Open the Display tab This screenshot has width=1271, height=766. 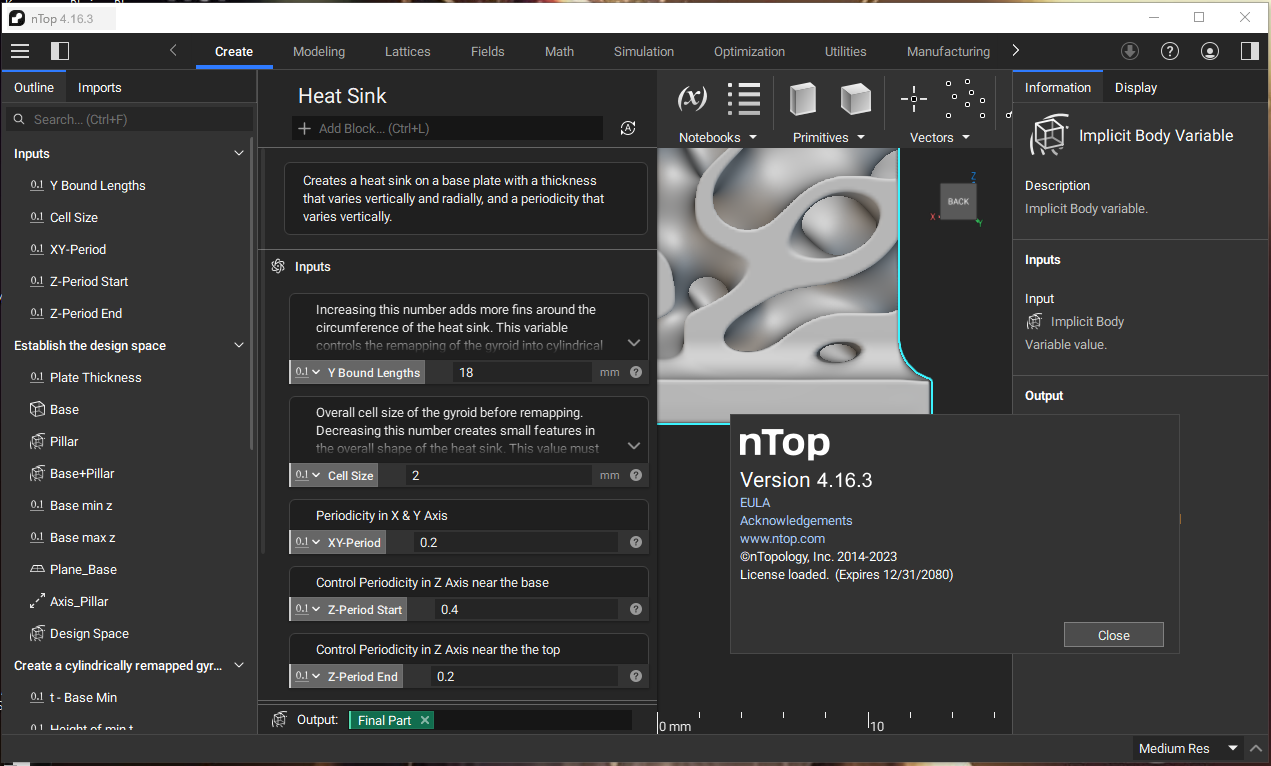[x=1135, y=88]
